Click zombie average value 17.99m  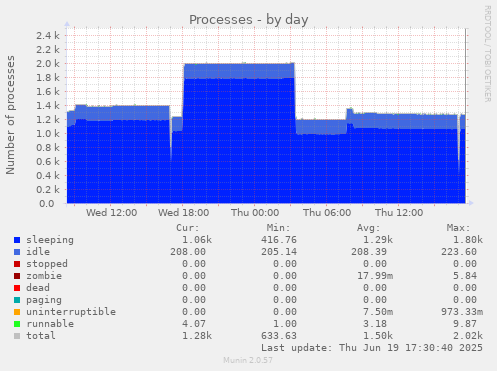375,276
